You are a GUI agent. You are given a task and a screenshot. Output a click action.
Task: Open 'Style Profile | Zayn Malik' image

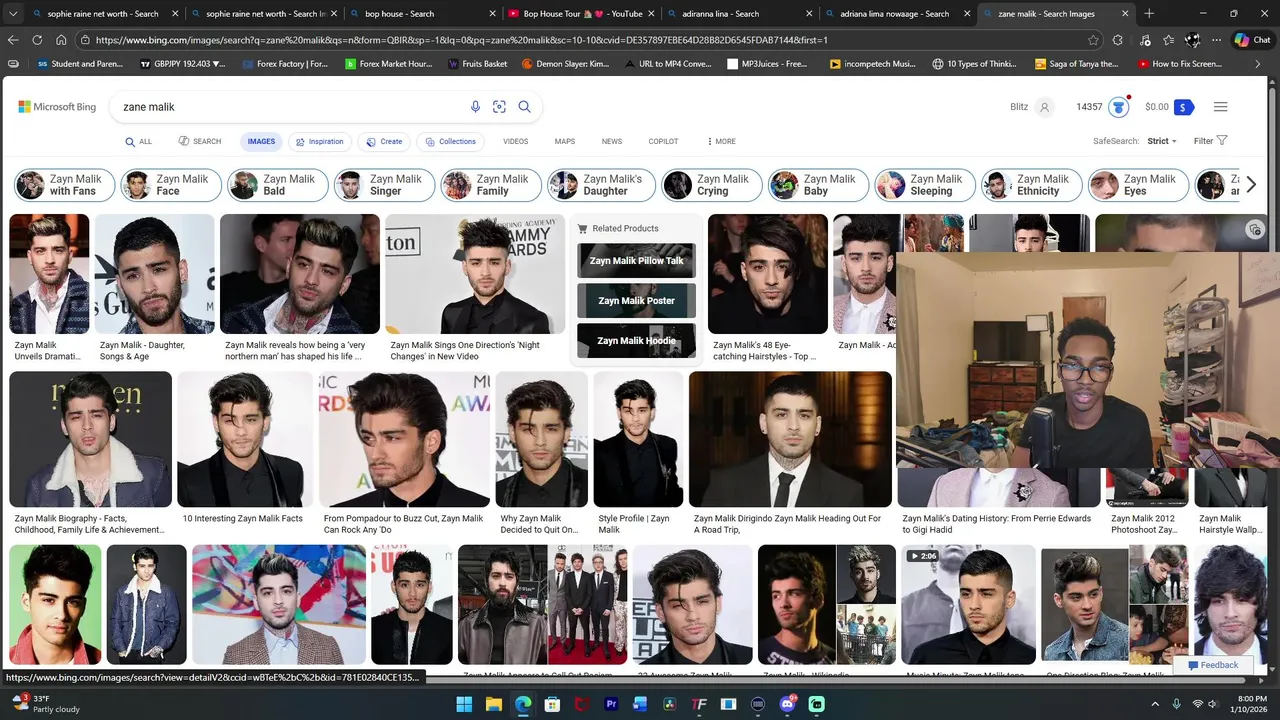click(638, 439)
